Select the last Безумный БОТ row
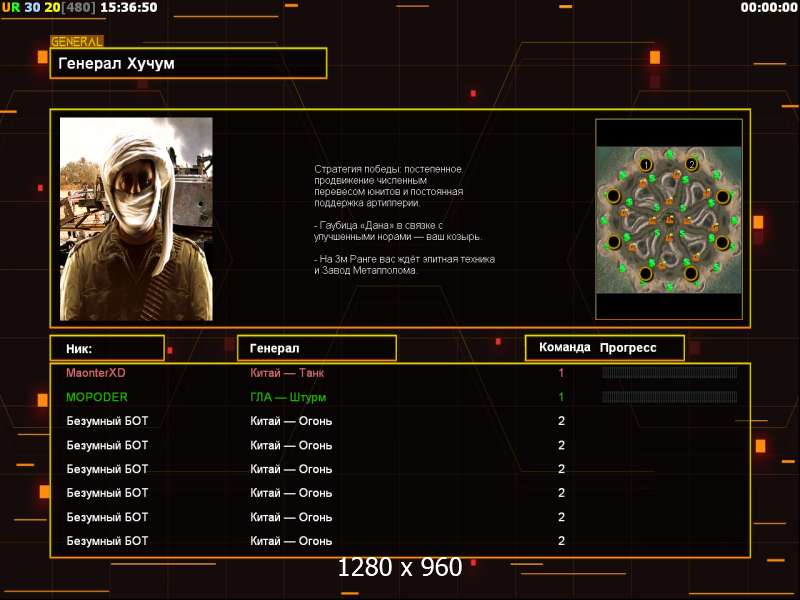This screenshot has width=800, height=600. pos(400,541)
